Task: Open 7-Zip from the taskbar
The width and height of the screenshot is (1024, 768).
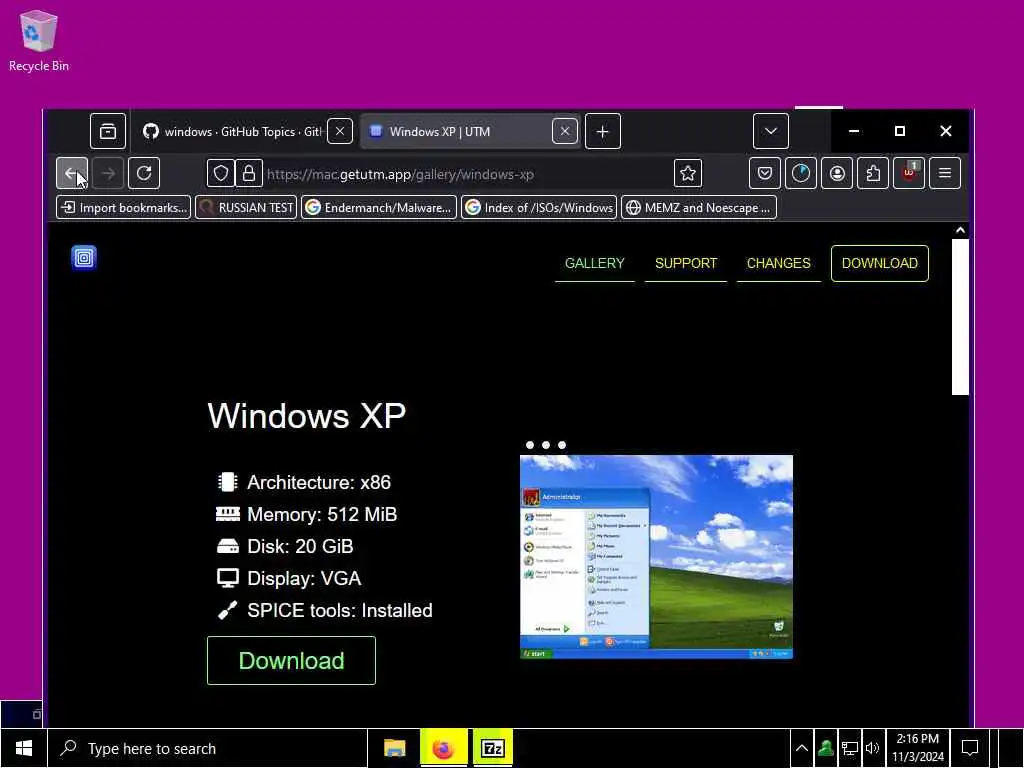Action: click(x=492, y=748)
